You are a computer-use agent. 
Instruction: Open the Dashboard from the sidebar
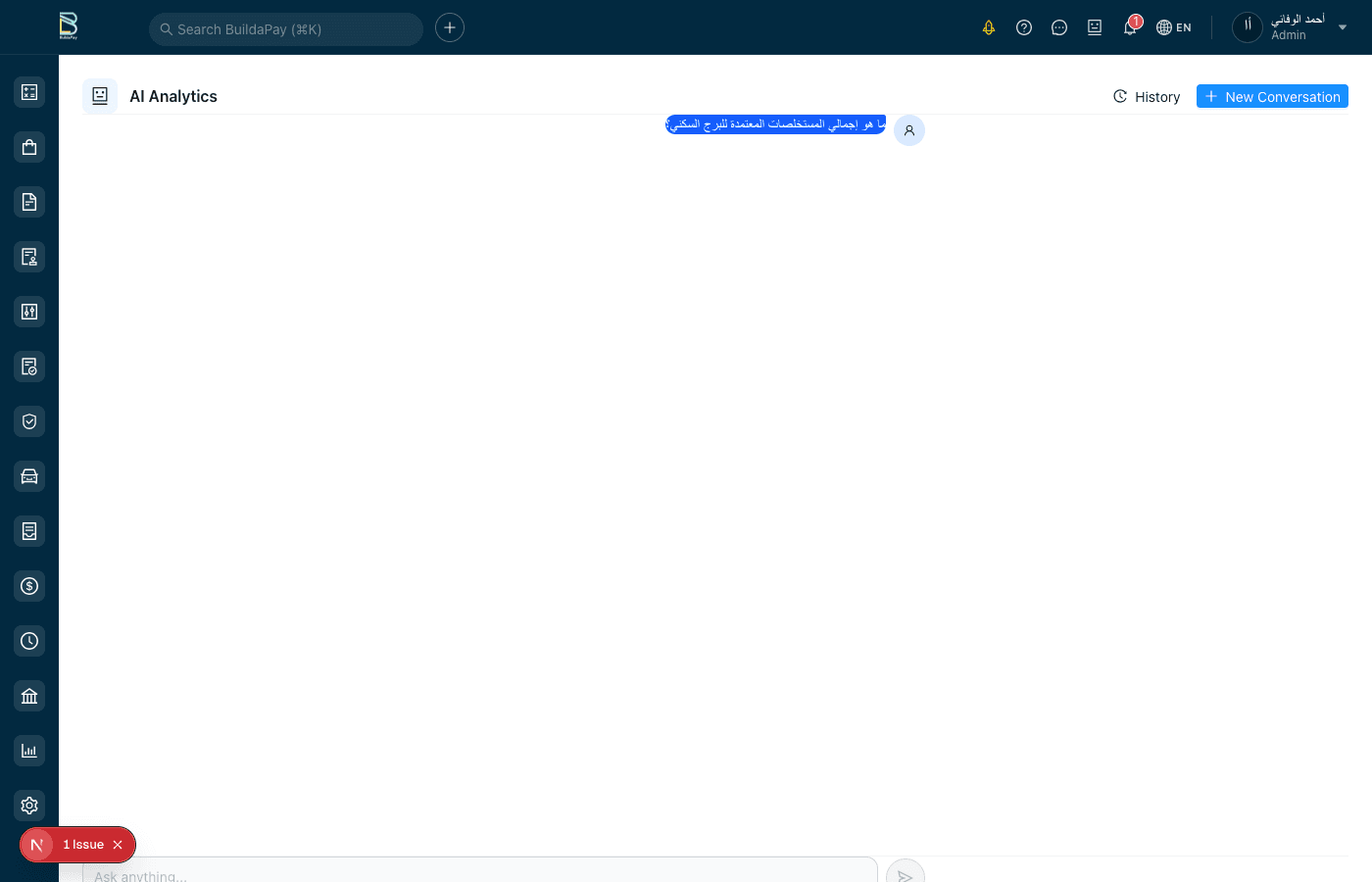coord(29,91)
